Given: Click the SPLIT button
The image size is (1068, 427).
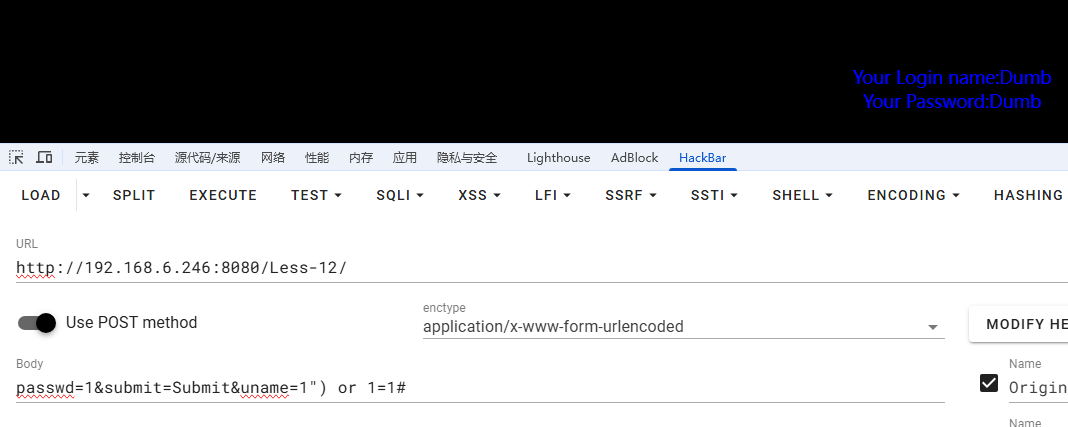Looking at the screenshot, I should [x=134, y=195].
